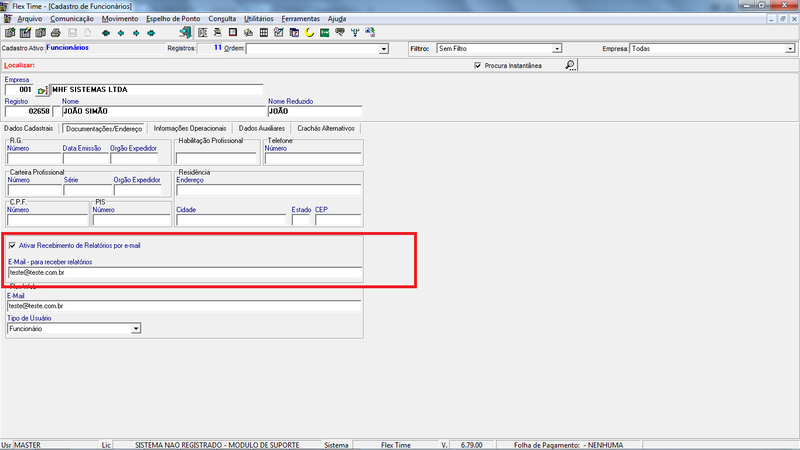Click the C.P.F. Número input field

[47, 220]
